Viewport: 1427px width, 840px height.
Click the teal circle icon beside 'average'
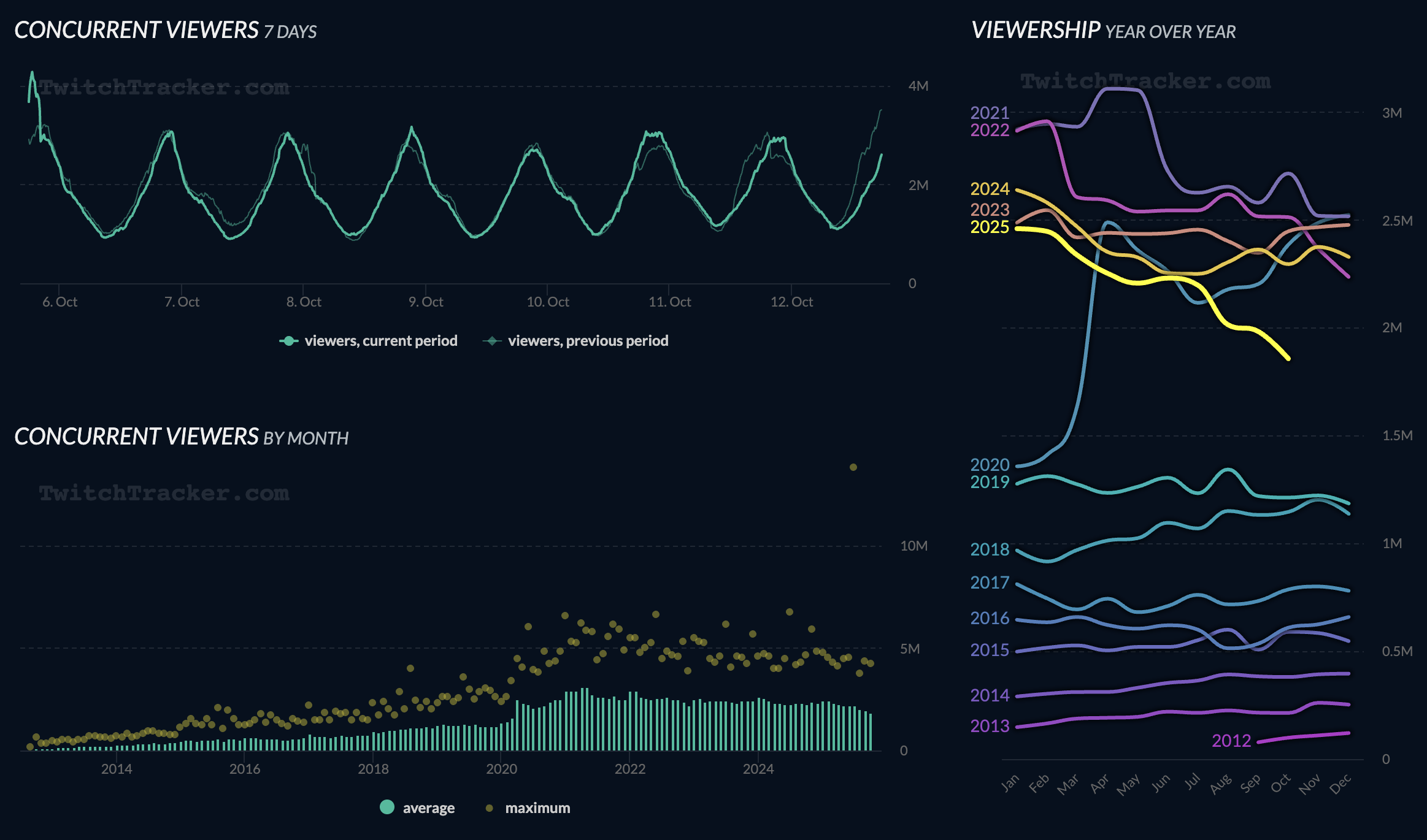387,808
